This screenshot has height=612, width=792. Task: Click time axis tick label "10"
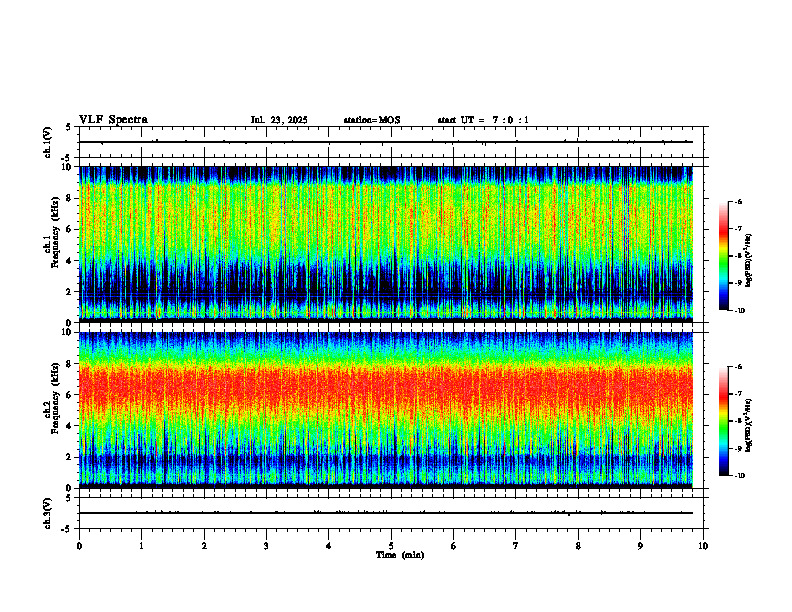[x=703, y=546]
